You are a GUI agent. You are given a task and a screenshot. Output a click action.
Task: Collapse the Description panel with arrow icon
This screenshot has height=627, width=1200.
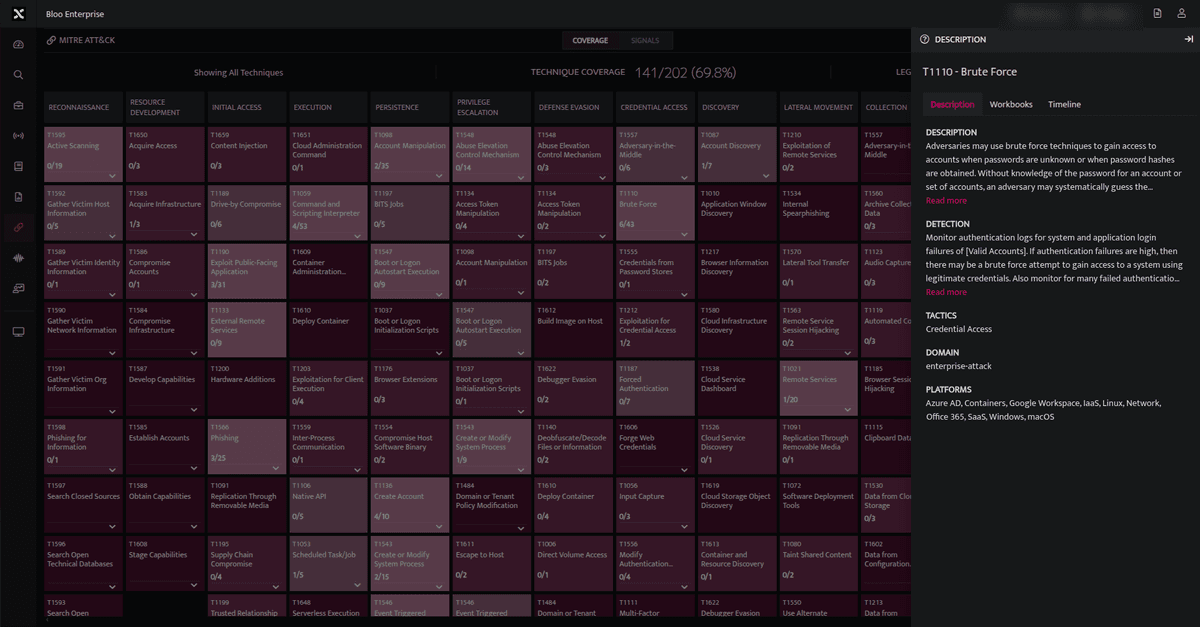tap(1188, 40)
